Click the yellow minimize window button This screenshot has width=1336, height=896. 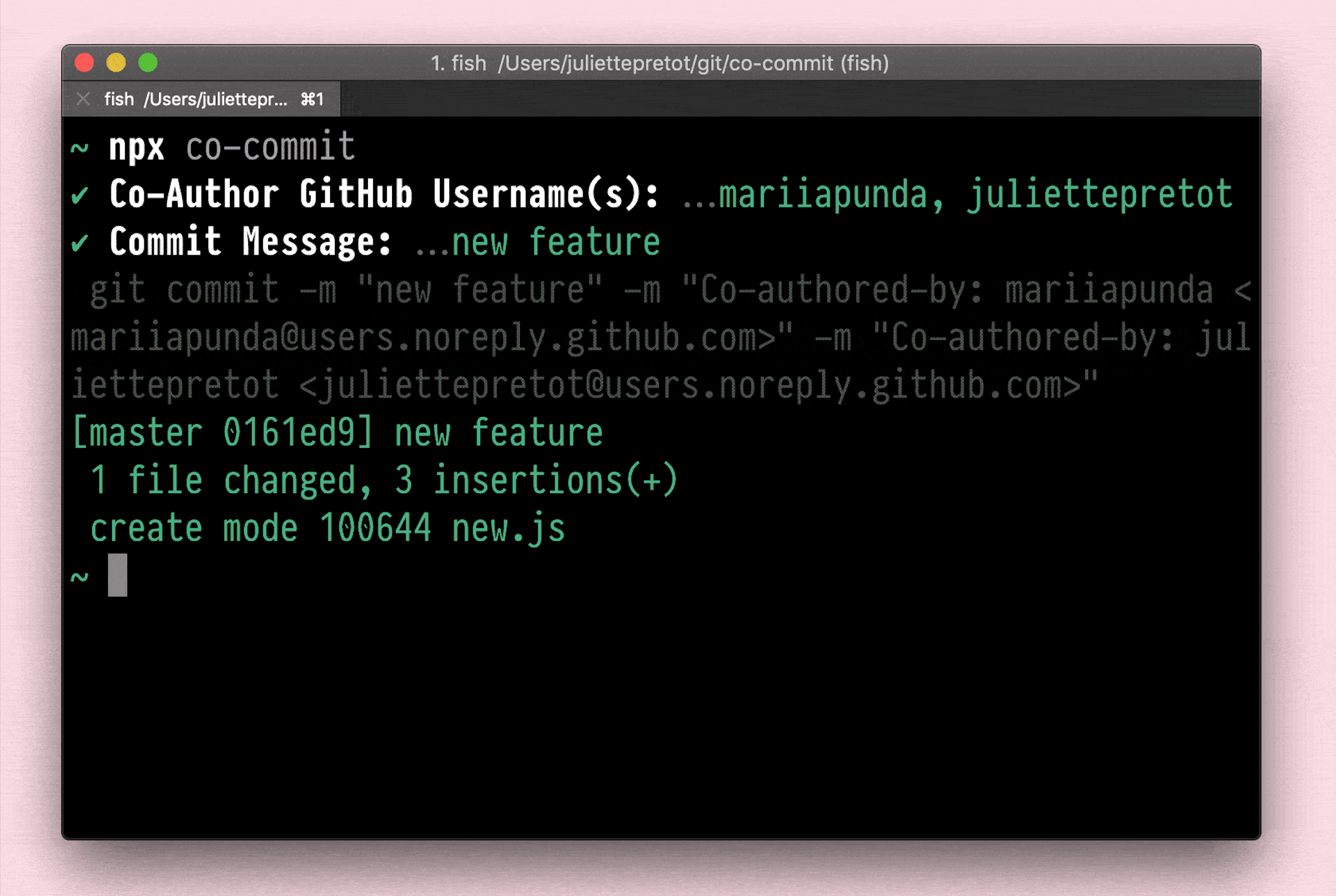click(116, 62)
